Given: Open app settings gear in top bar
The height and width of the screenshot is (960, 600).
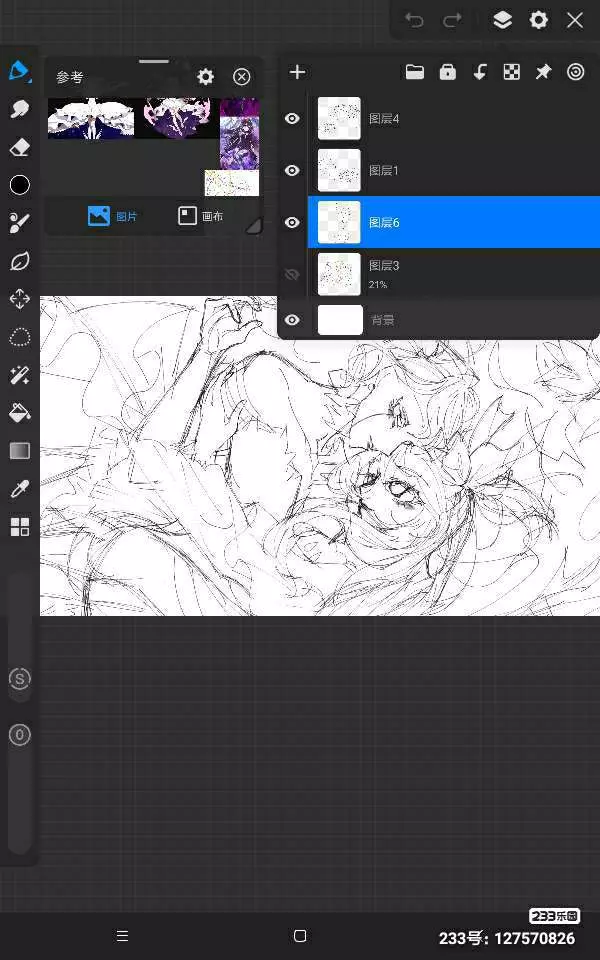Looking at the screenshot, I should pos(539,20).
